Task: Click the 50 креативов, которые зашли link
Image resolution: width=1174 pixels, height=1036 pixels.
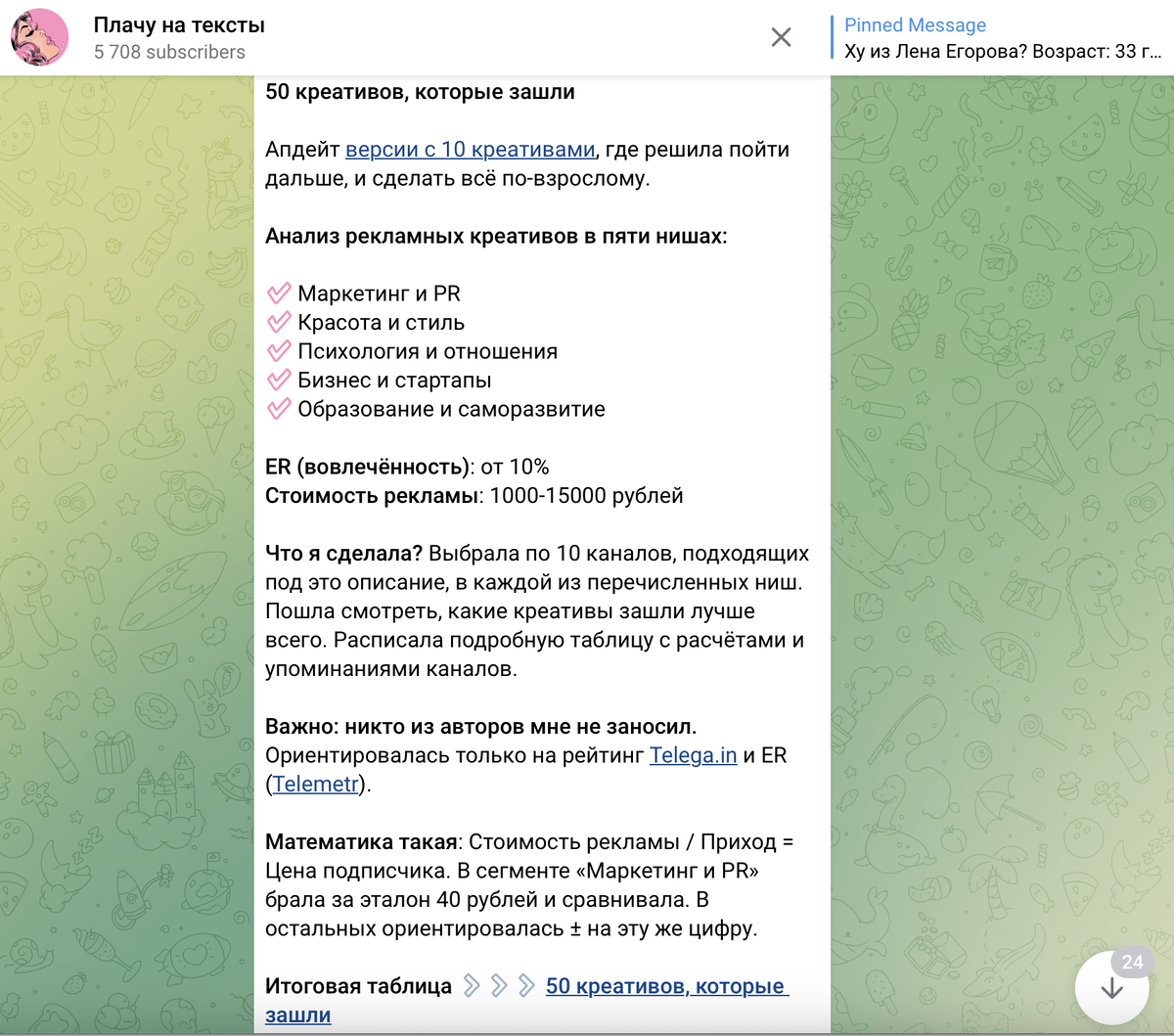Action: point(667,987)
